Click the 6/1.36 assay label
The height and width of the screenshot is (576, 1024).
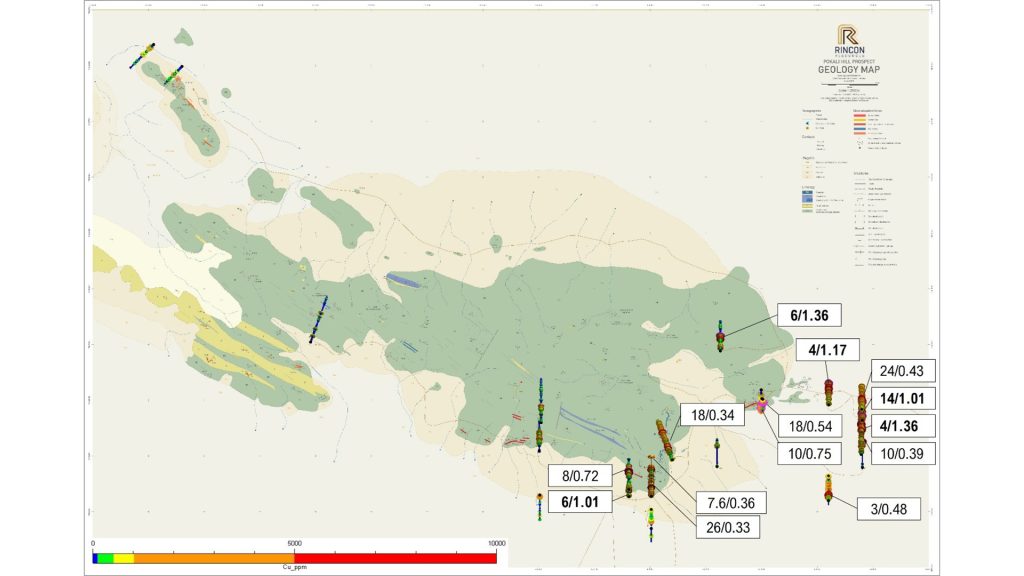tap(808, 316)
